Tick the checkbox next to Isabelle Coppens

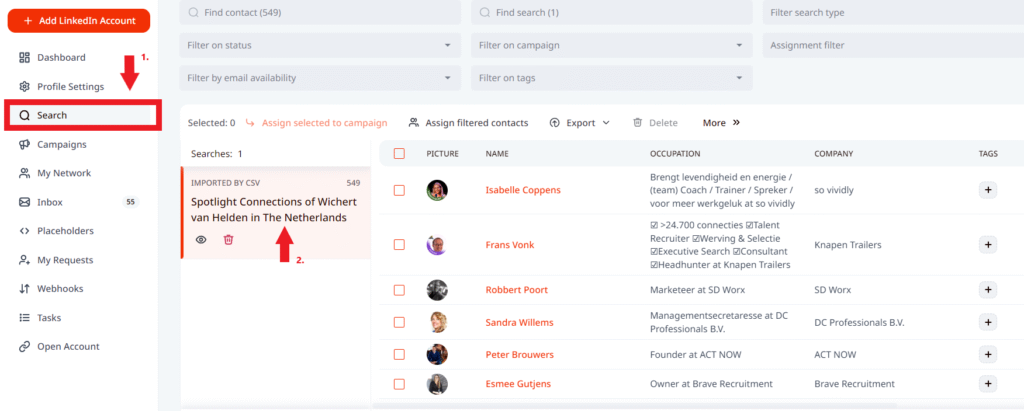pos(399,190)
